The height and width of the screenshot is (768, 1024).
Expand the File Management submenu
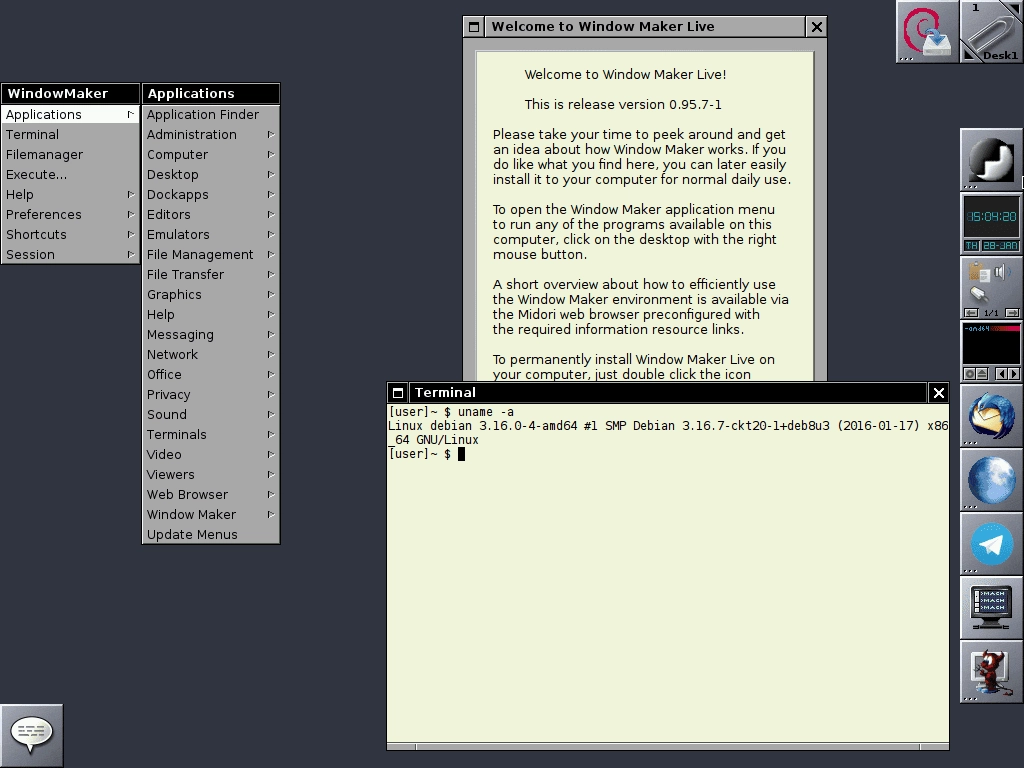coord(211,255)
